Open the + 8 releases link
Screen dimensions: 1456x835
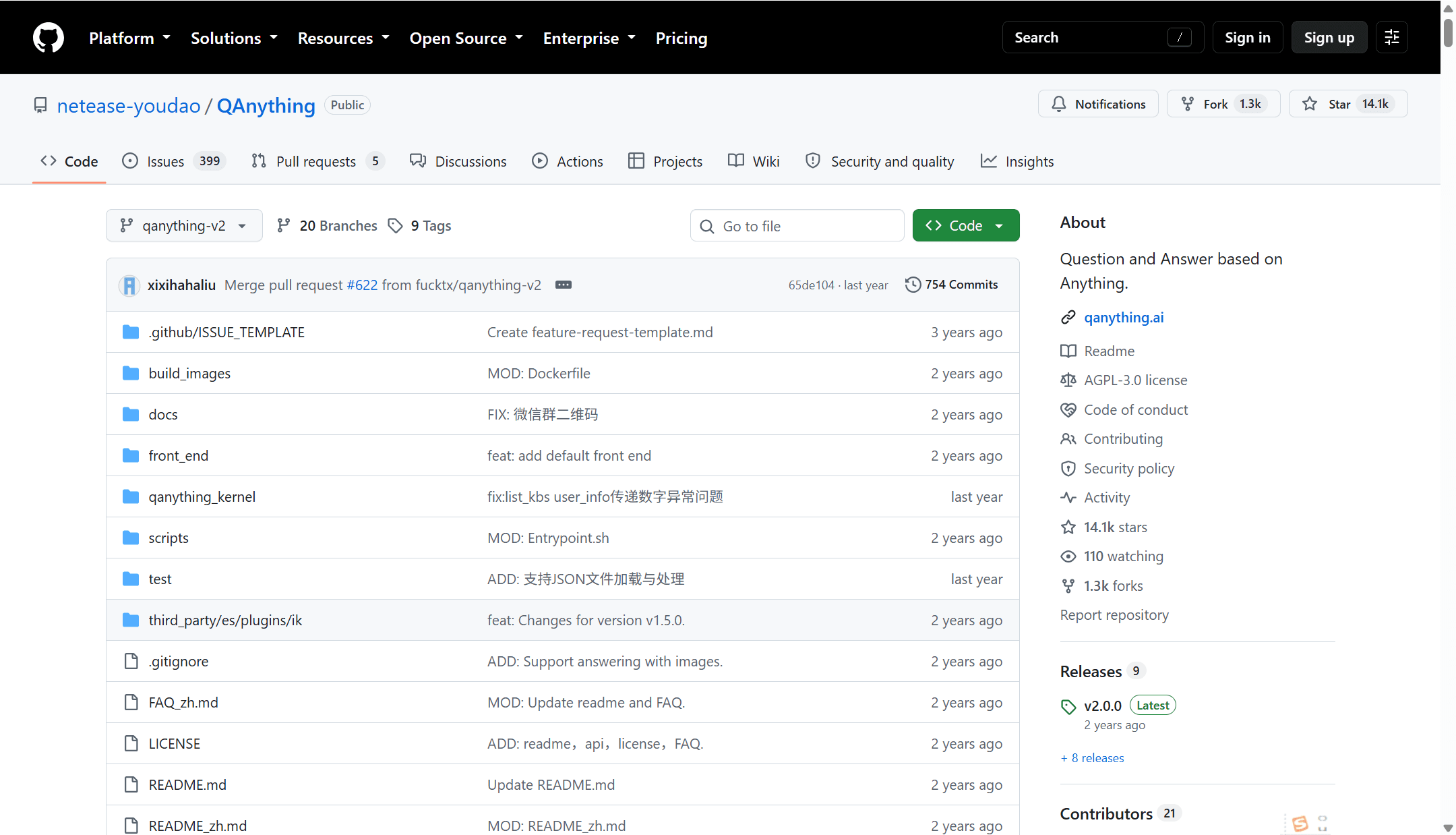[1092, 758]
